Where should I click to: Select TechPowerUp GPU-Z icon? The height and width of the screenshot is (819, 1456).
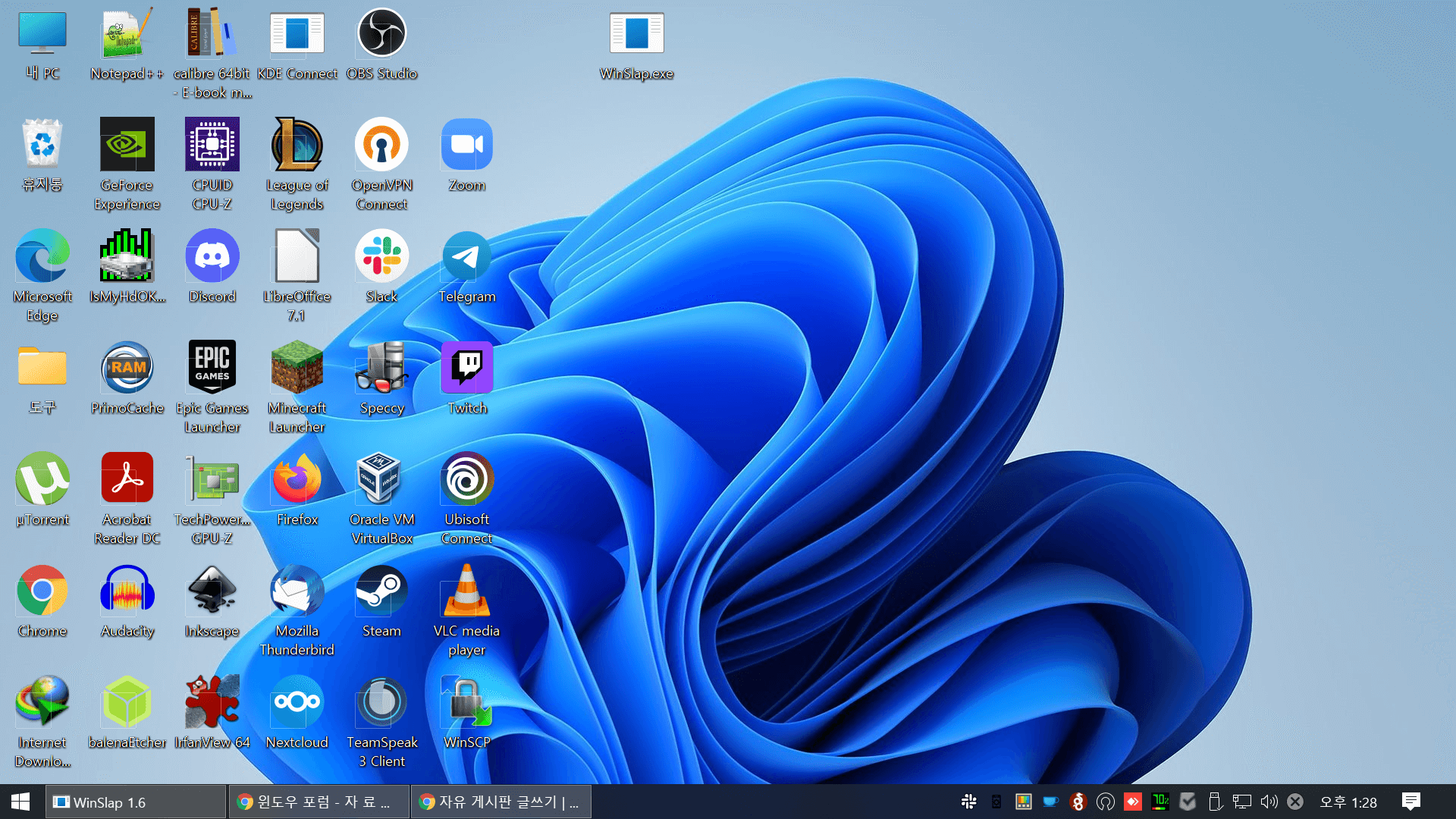pyautogui.click(x=212, y=498)
